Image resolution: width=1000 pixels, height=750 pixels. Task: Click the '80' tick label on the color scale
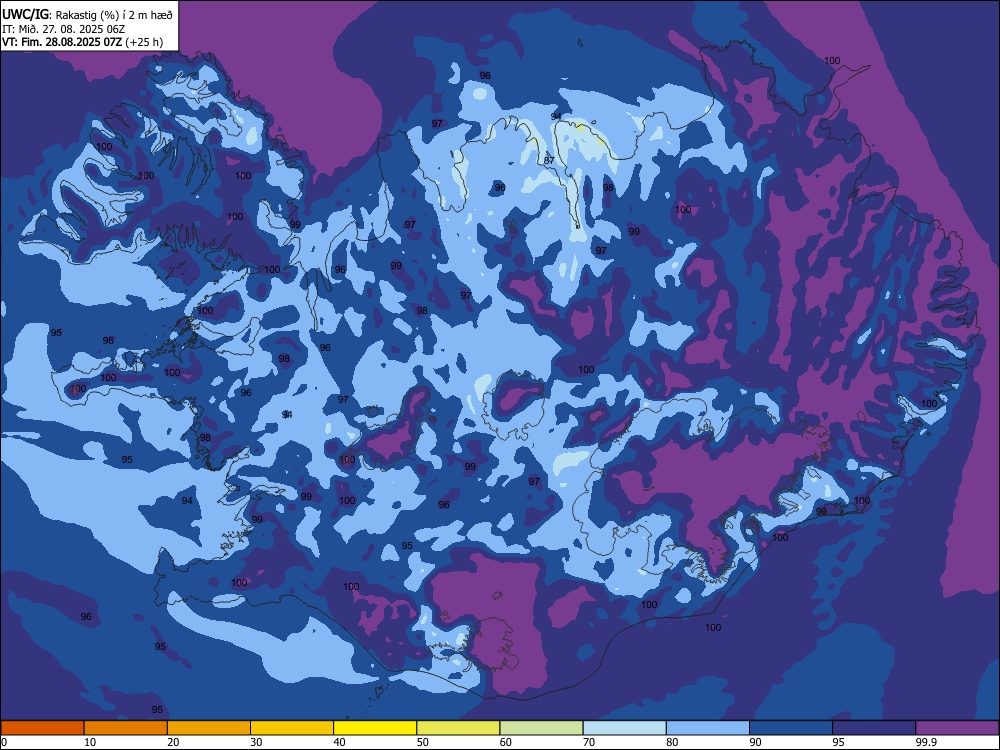pyautogui.click(x=672, y=742)
